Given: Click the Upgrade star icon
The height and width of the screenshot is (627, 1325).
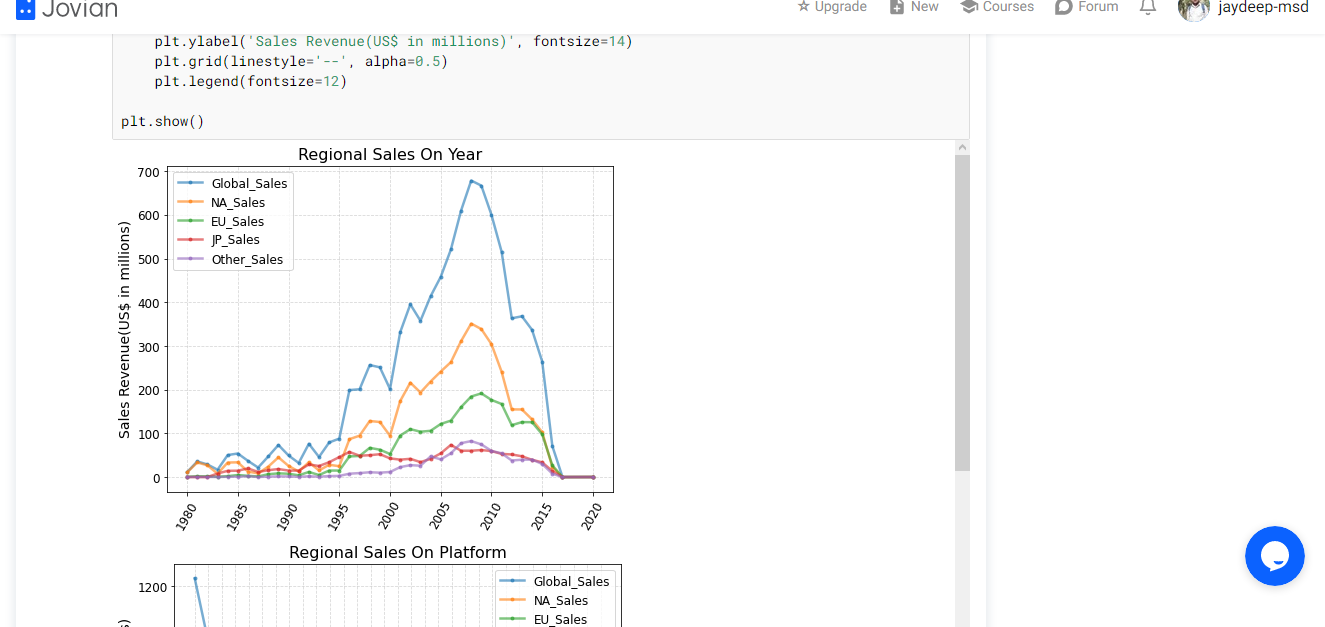Looking at the screenshot, I should [803, 6].
